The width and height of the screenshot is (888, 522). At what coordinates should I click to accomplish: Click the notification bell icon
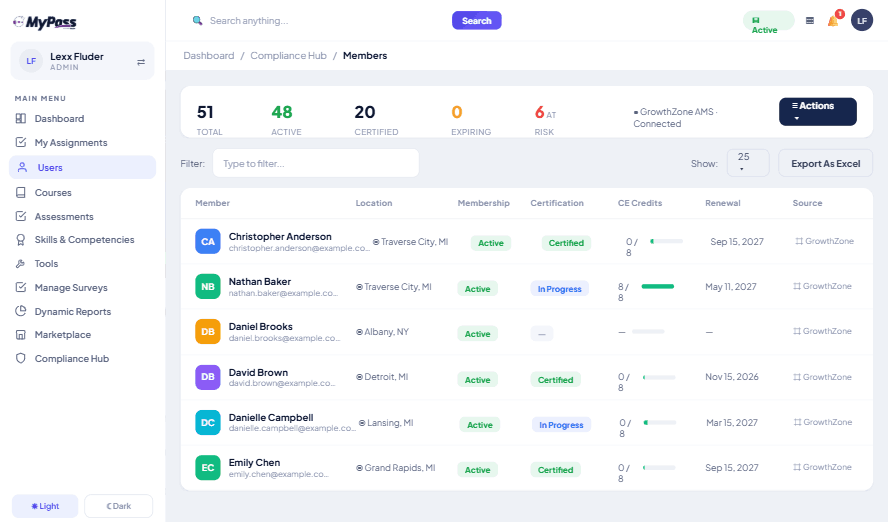point(833,21)
